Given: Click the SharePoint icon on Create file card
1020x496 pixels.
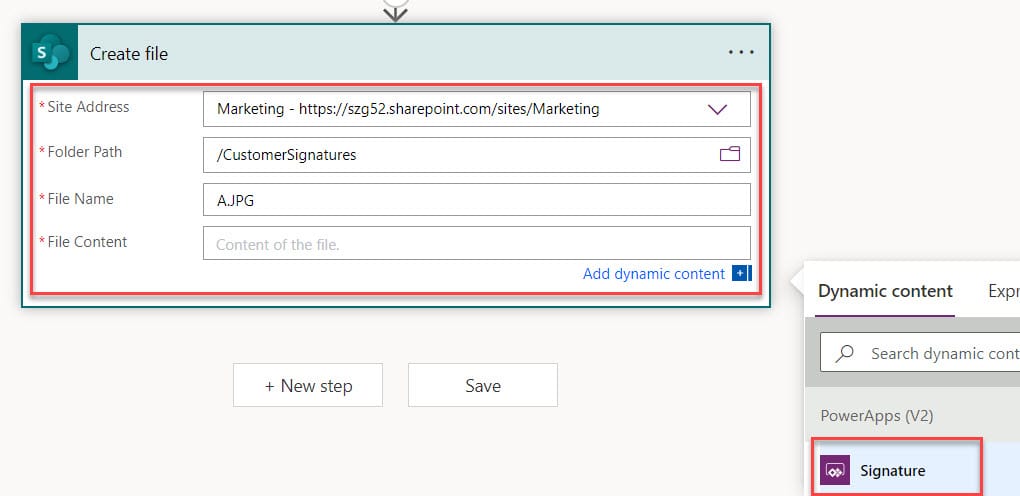Looking at the screenshot, I should click(50, 53).
